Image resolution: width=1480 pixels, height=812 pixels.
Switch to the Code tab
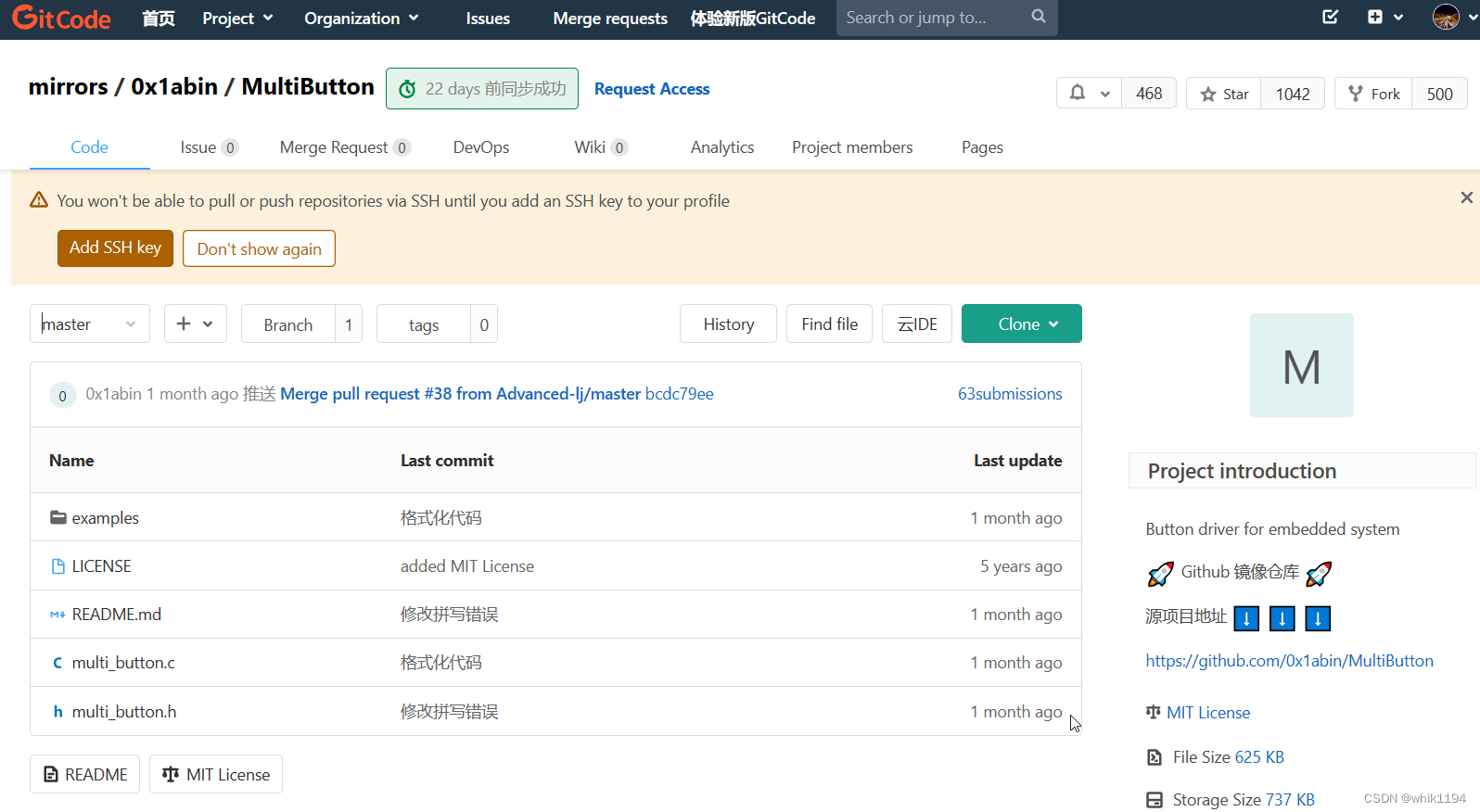89,147
